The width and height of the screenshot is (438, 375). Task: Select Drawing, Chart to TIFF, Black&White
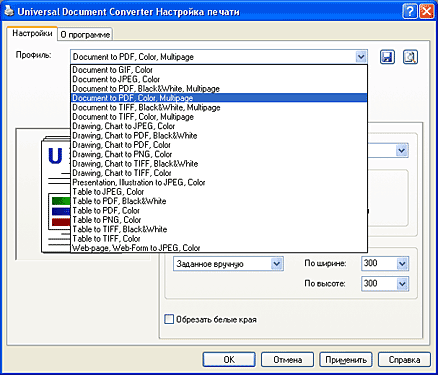pos(219,164)
